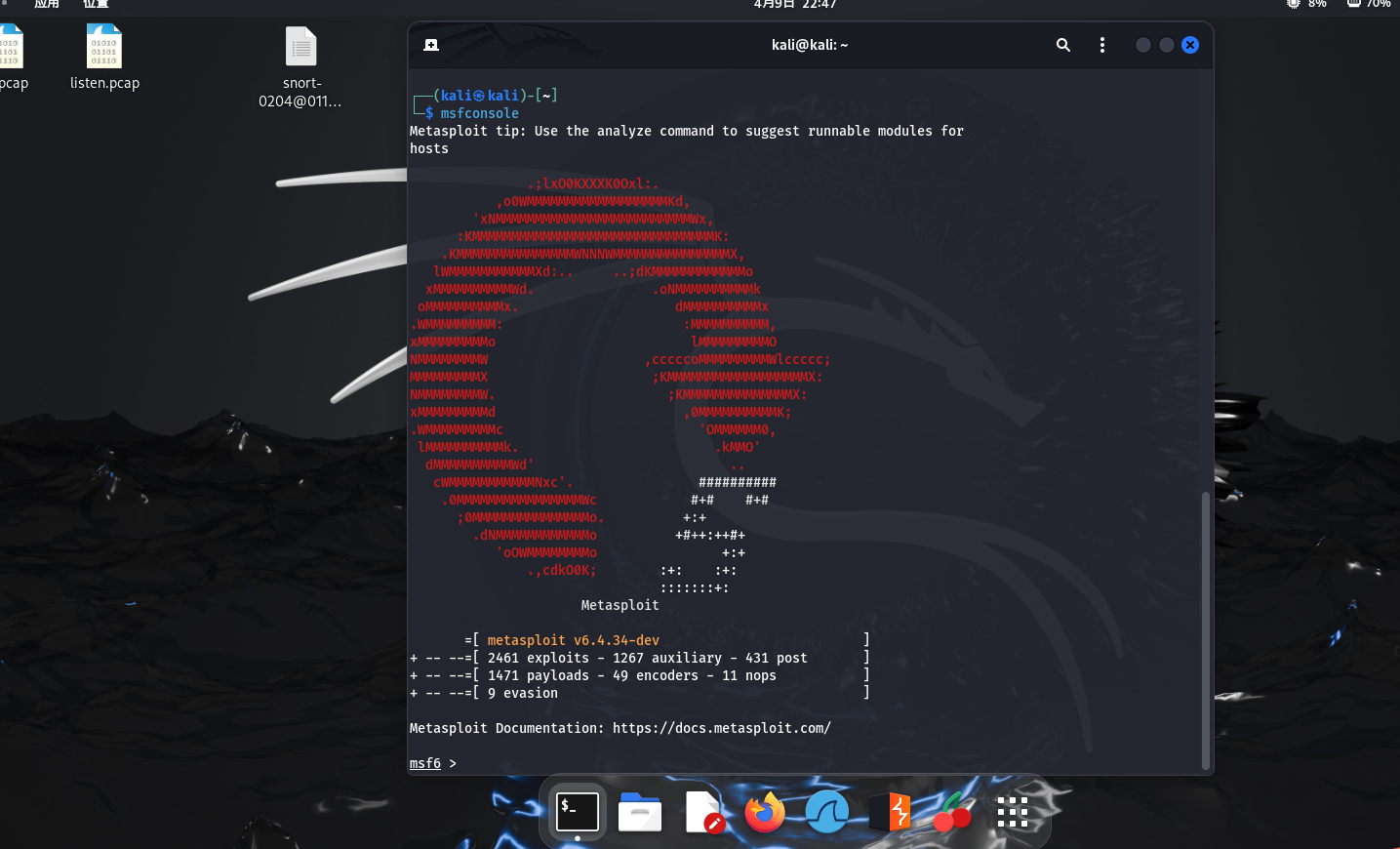Screen dimensions: 1400x849
Task: Click the '1471 payloads' statistics line
Action: 639,675
